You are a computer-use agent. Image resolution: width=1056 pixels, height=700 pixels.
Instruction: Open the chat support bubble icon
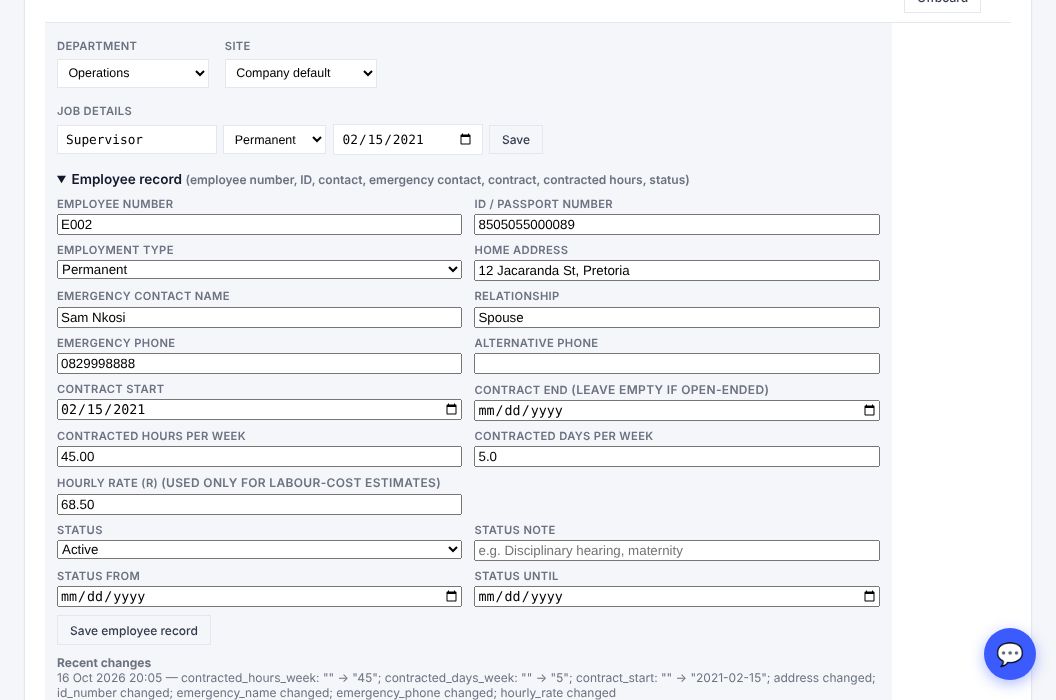[1010, 654]
